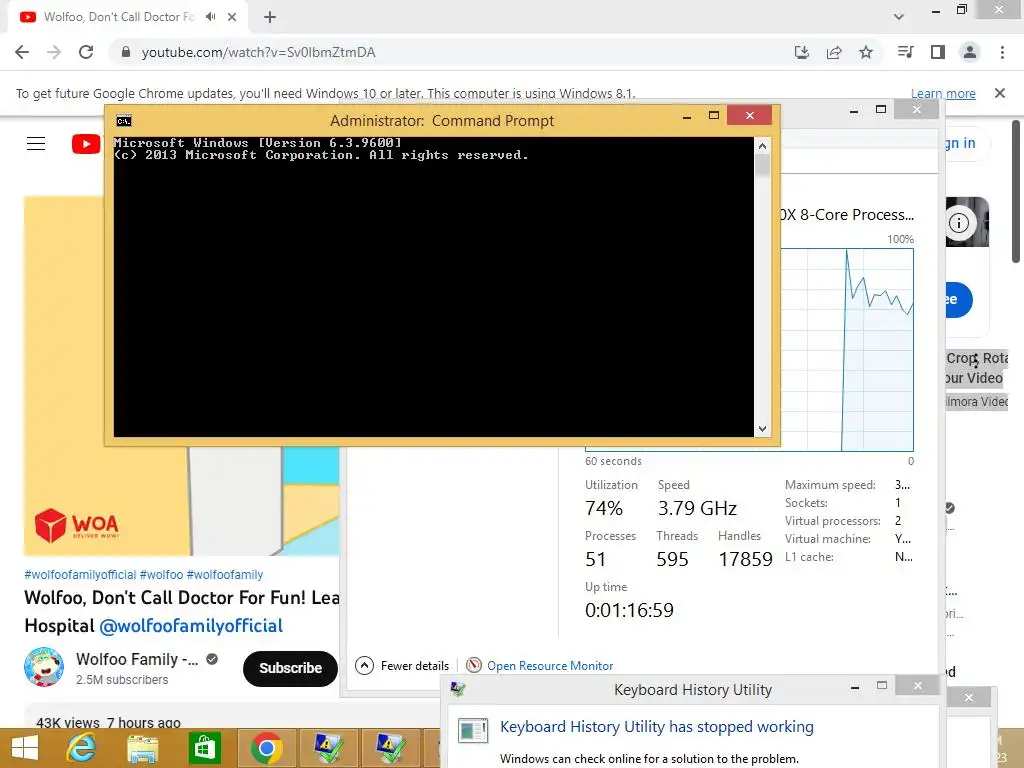The height and width of the screenshot is (768, 1024).
Task: Open @wolfoofamilyofficial mention in title
Action: (x=191, y=626)
